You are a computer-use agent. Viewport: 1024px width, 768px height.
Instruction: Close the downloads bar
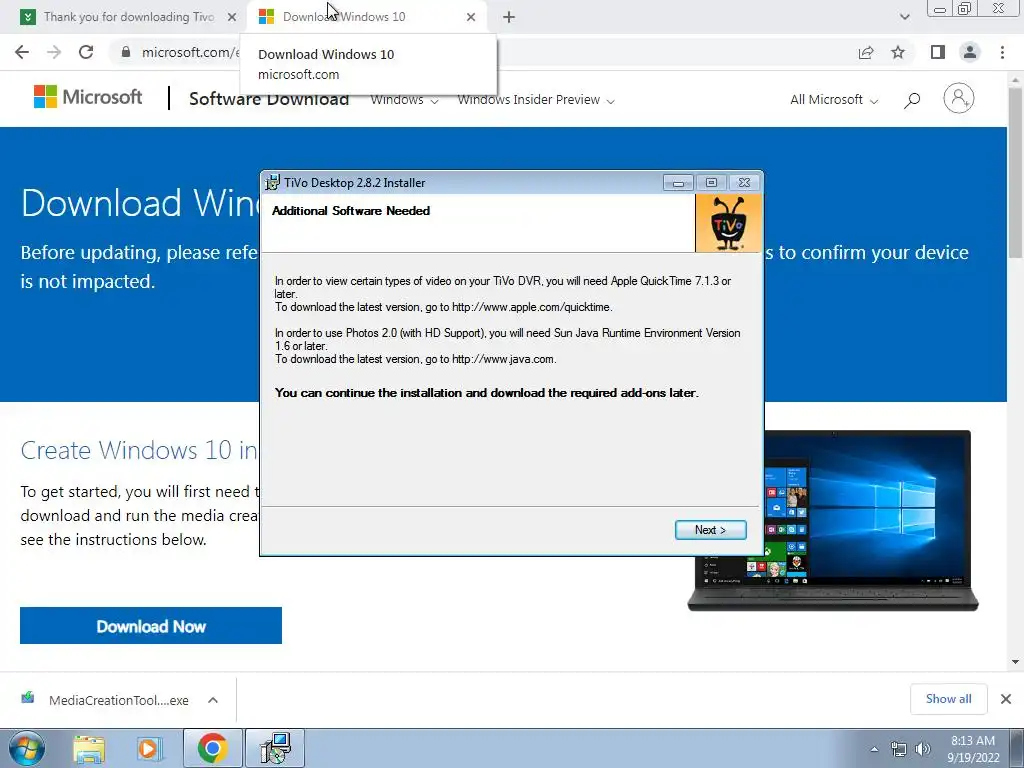[1006, 699]
